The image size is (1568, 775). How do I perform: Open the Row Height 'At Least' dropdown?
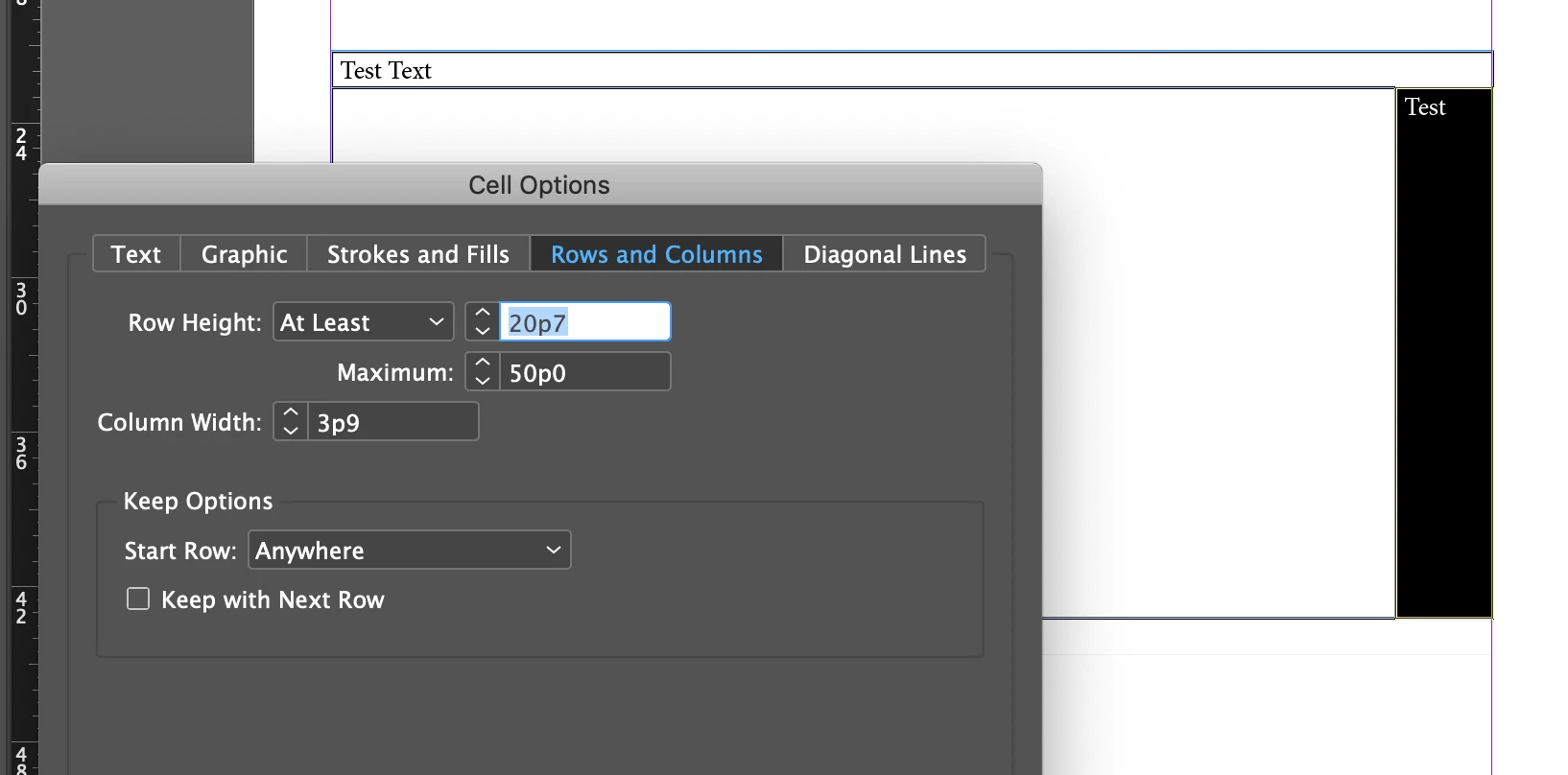[x=364, y=322]
